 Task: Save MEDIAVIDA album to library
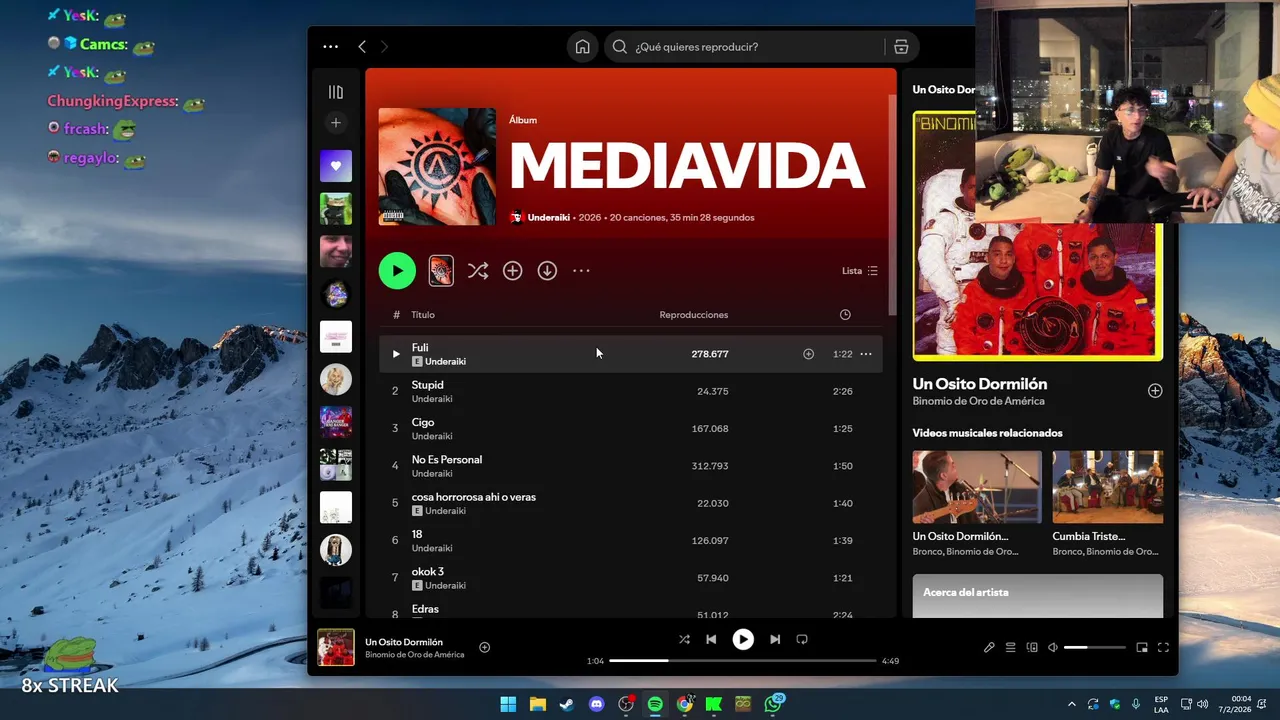(513, 271)
